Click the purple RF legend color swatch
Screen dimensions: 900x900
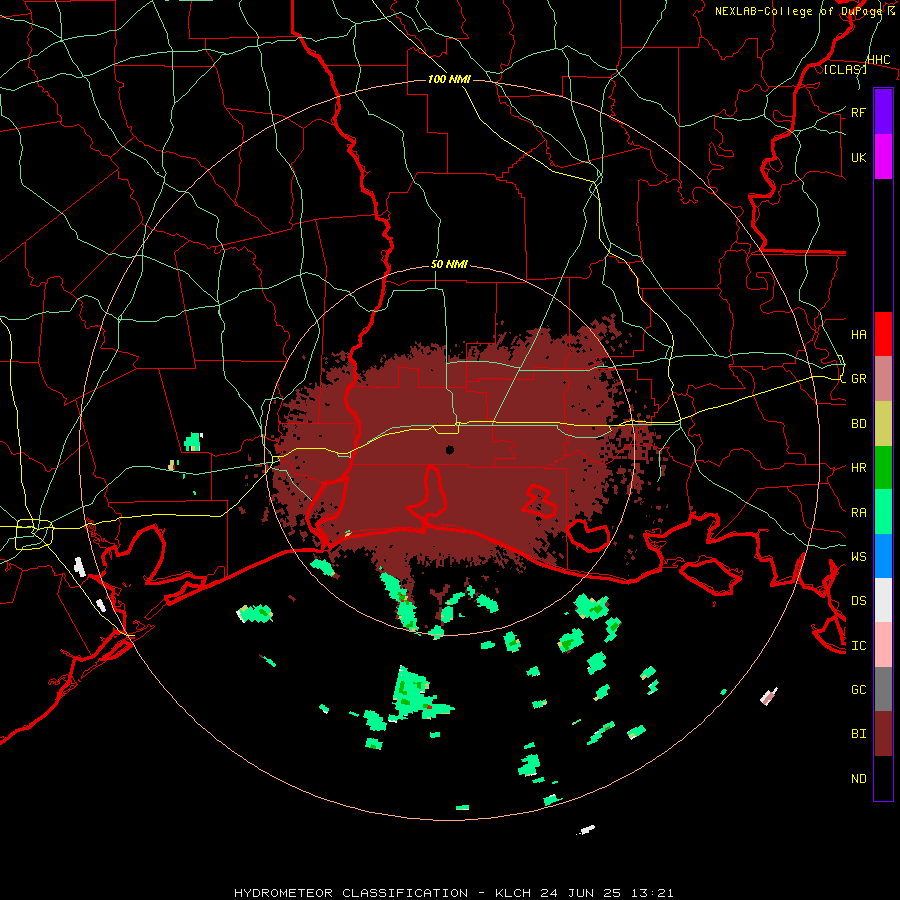click(x=883, y=112)
